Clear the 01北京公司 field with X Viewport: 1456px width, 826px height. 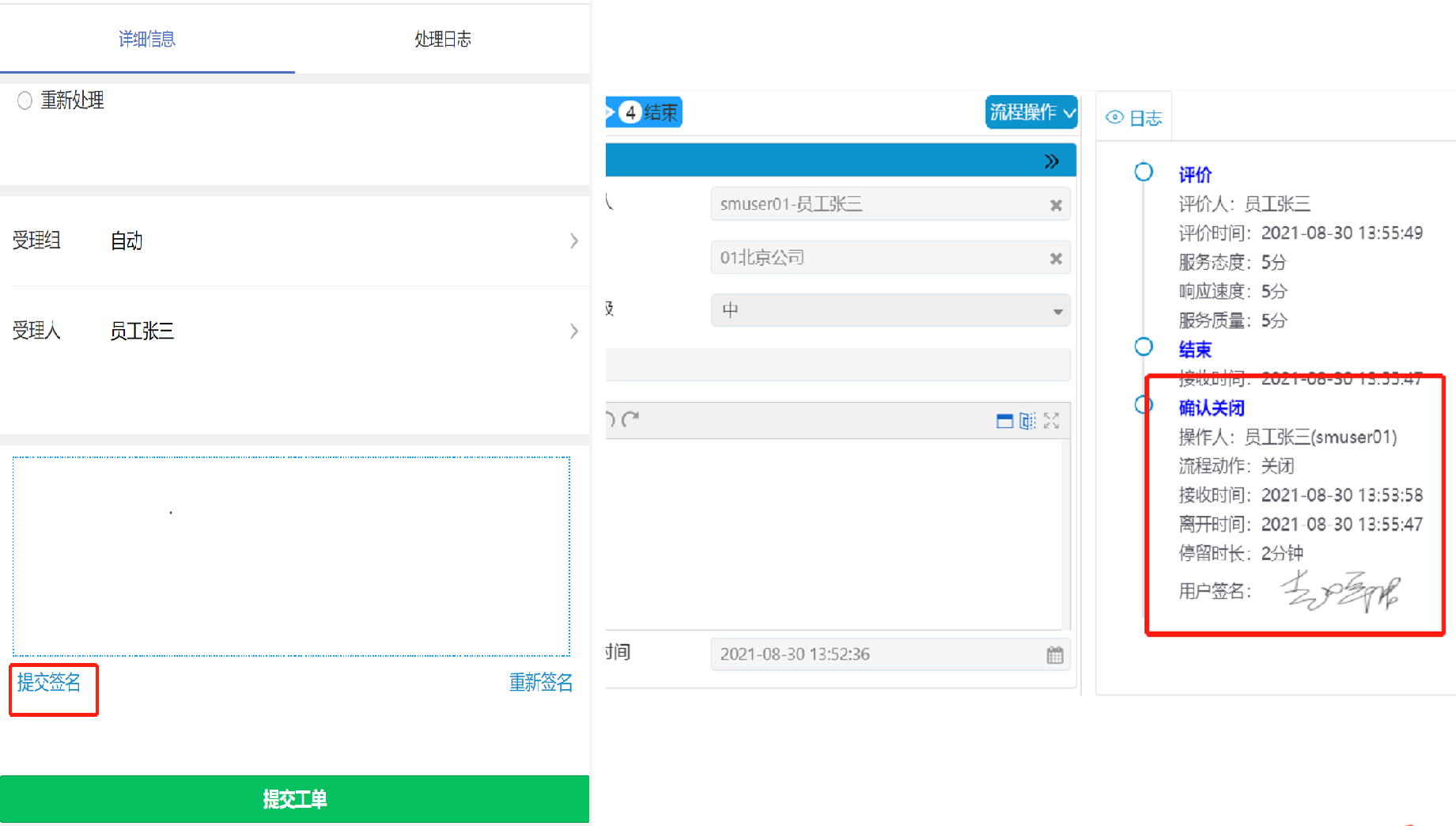click(1056, 259)
